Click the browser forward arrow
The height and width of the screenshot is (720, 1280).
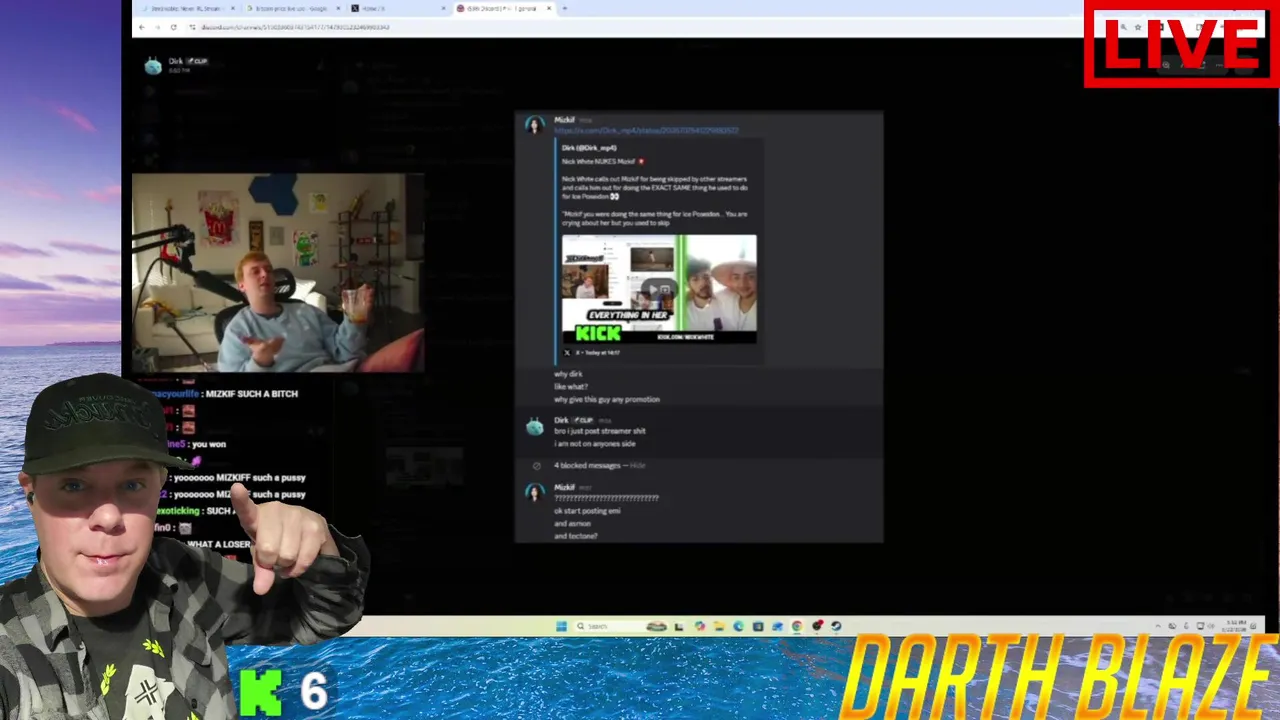tap(157, 27)
